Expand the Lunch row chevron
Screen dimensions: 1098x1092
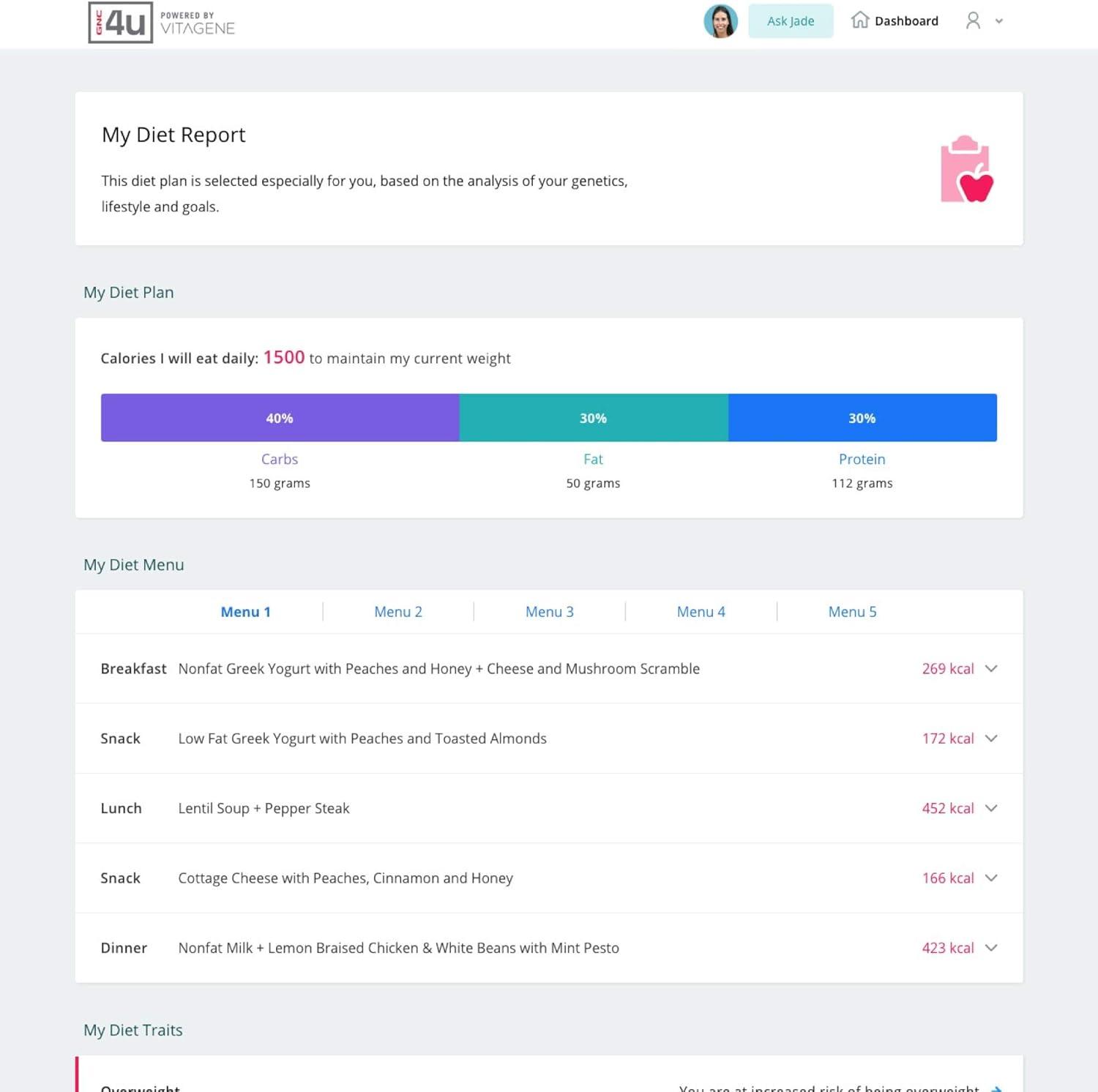pyautogui.click(x=991, y=808)
